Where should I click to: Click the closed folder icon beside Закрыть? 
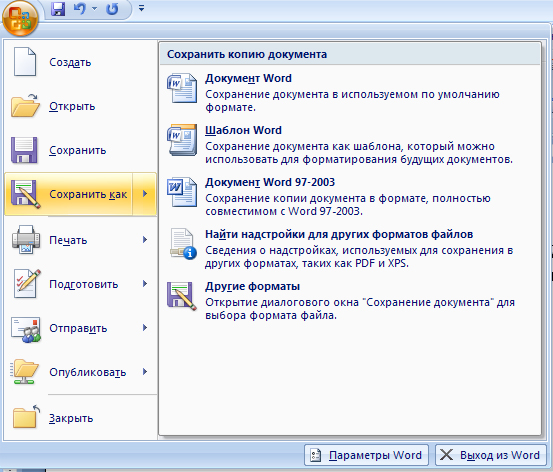pyautogui.click(x=26, y=417)
